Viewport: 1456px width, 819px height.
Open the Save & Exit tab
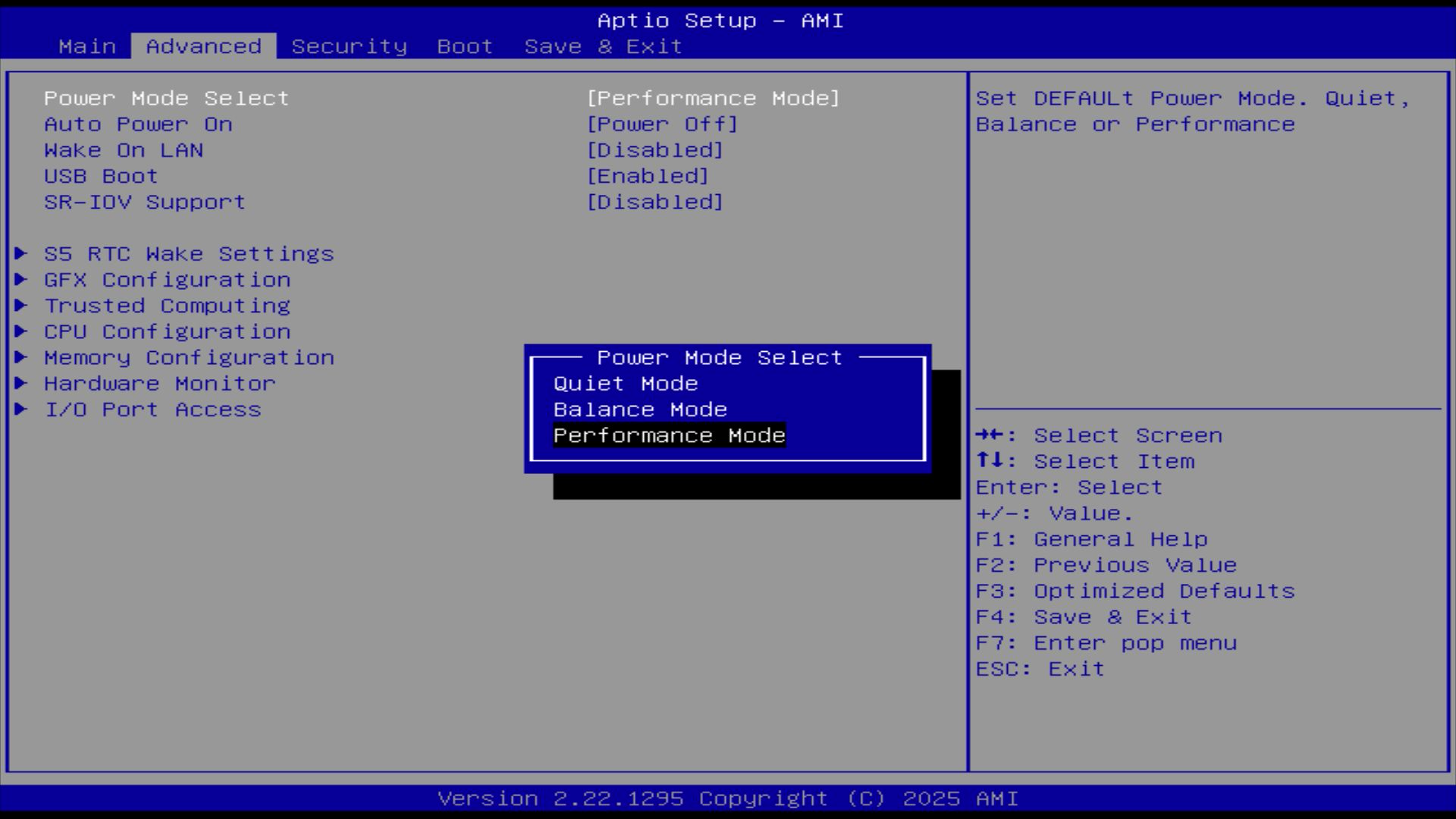coord(603,46)
